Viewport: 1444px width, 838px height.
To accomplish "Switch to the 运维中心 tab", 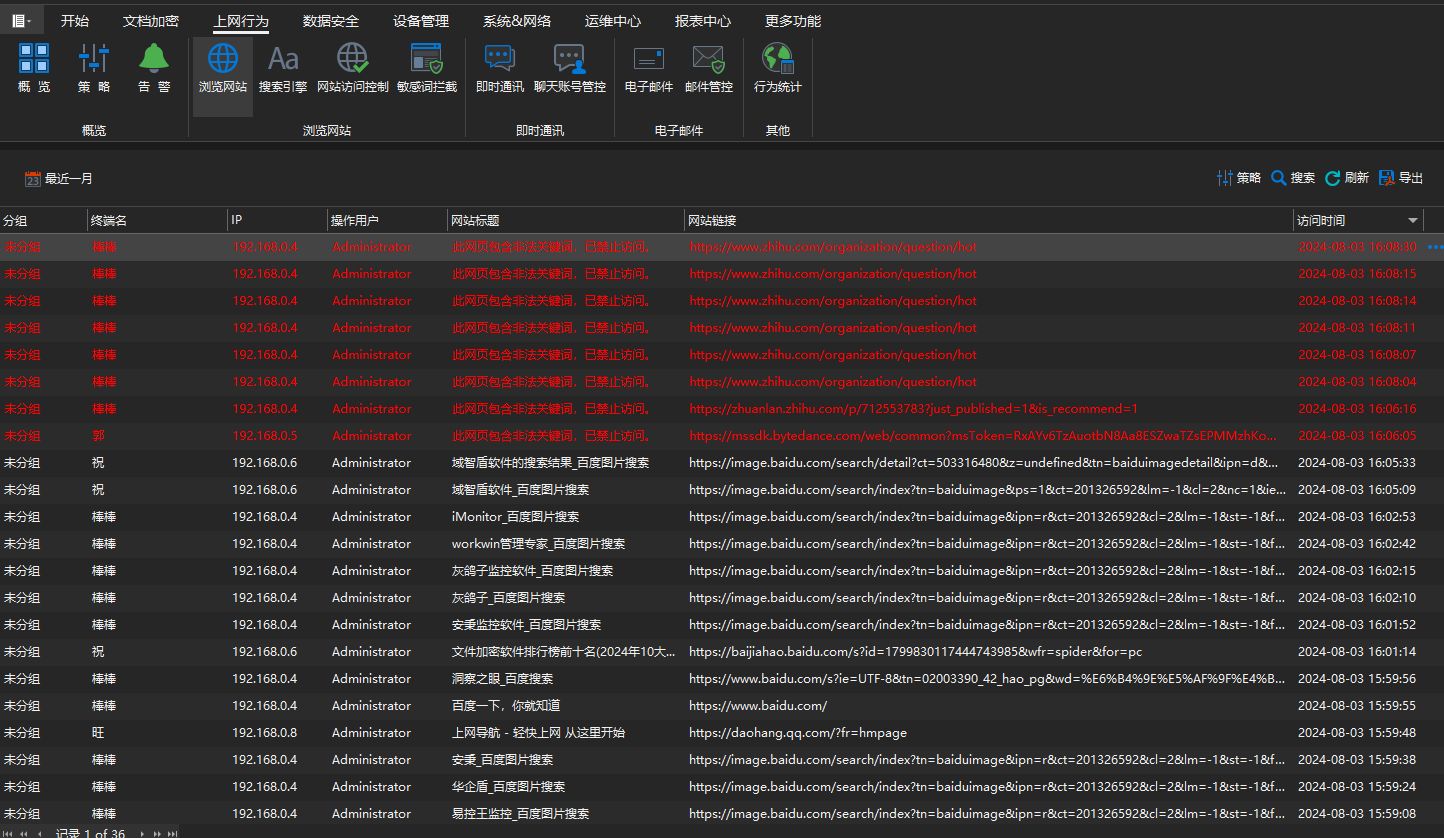I will (x=613, y=21).
